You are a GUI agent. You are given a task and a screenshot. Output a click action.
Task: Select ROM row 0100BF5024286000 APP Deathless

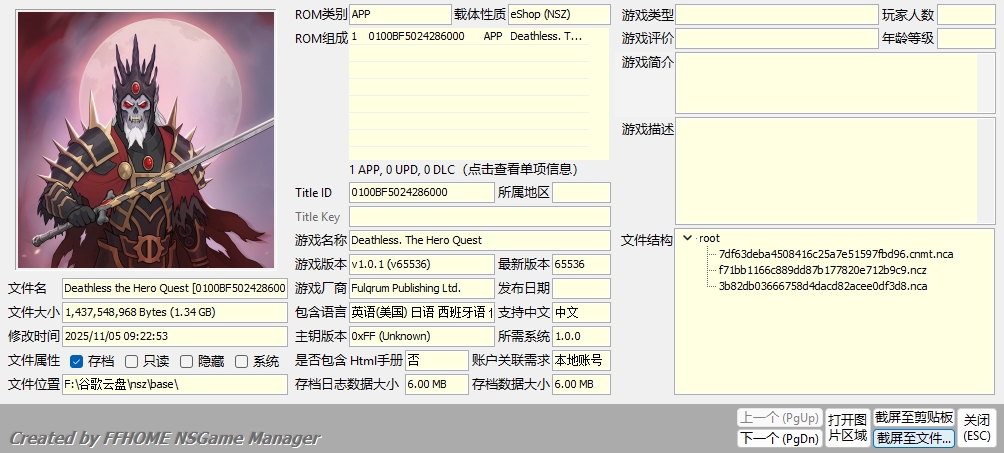pyautogui.click(x=469, y=37)
